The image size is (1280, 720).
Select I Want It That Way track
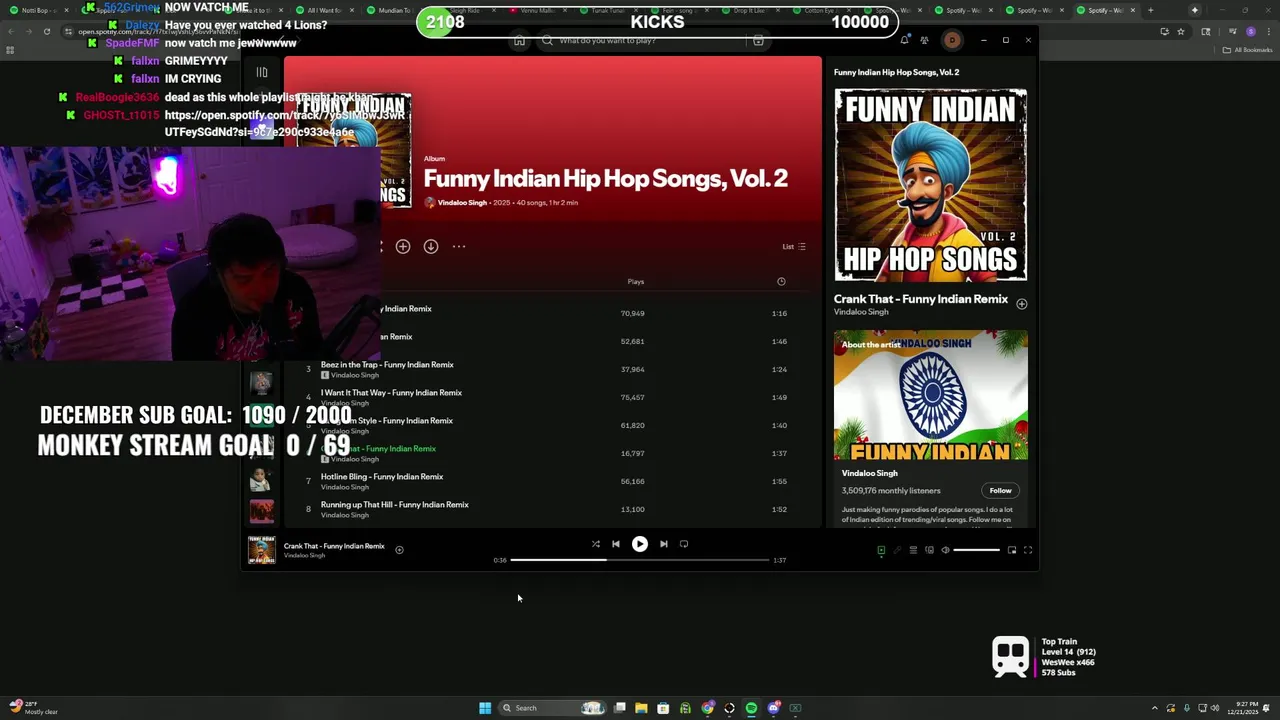pos(391,393)
